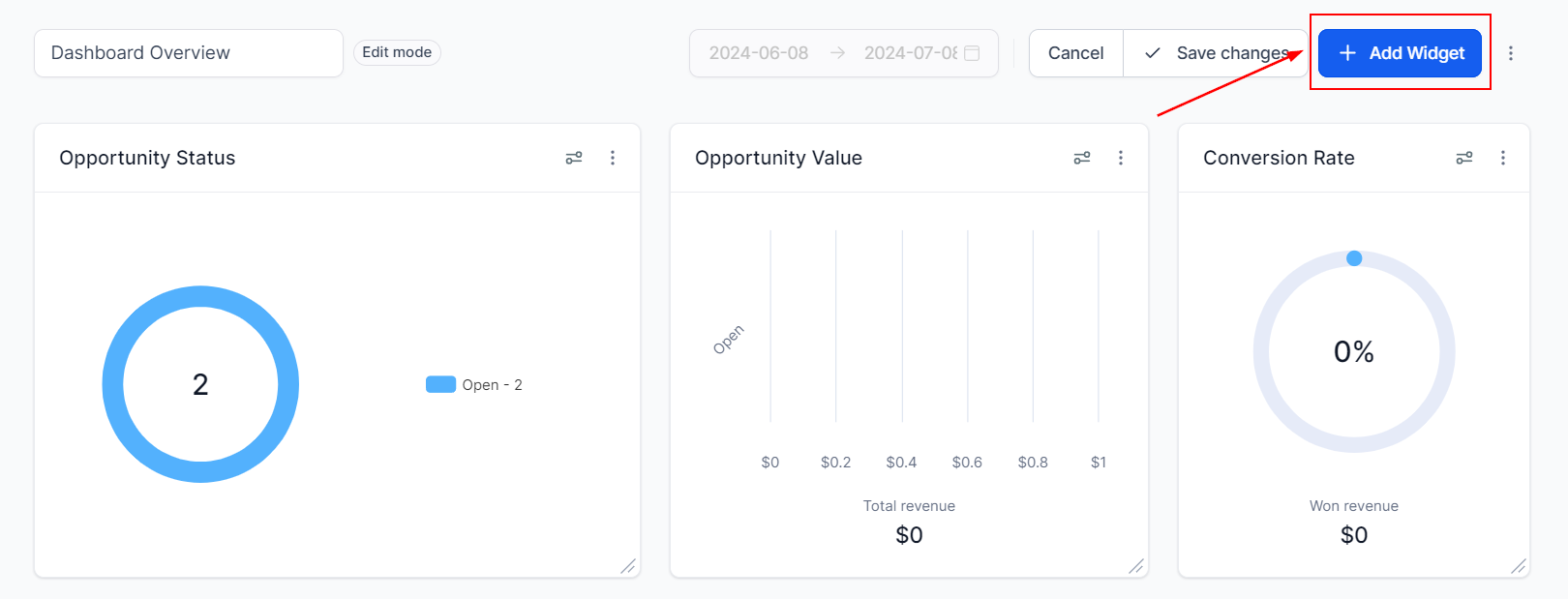Screen dimensions: 1568x599
Task: Select the end date field
Action: [910, 53]
